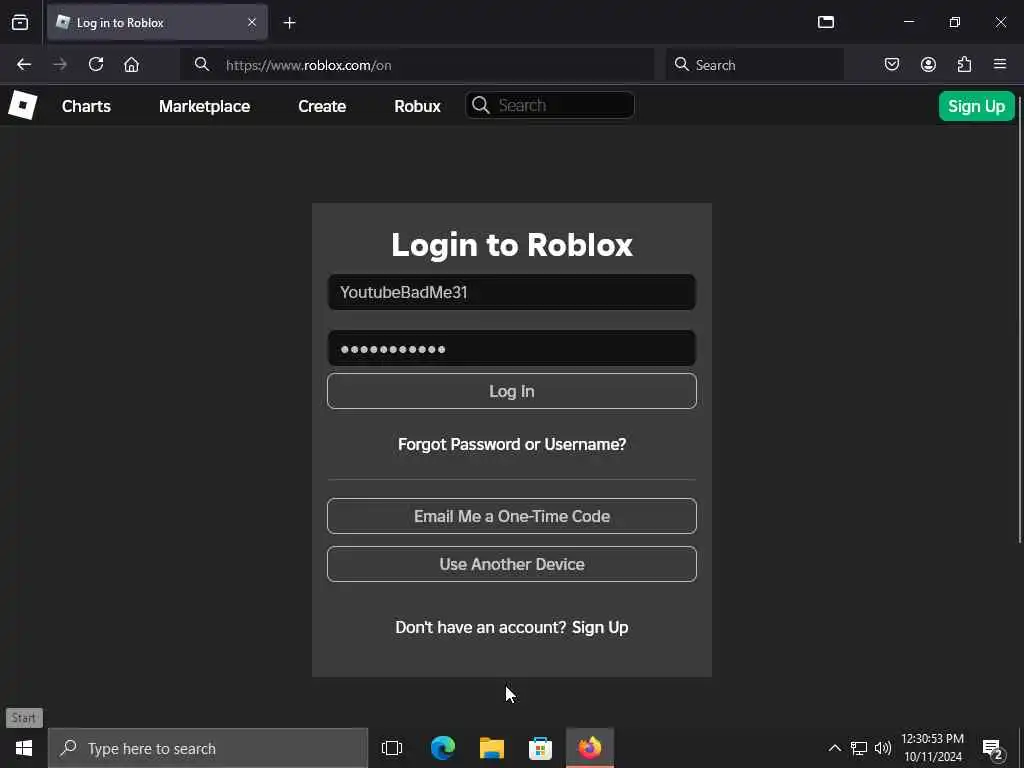Click Email Me a One-Time Code
1024x768 pixels.
tap(511, 516)
